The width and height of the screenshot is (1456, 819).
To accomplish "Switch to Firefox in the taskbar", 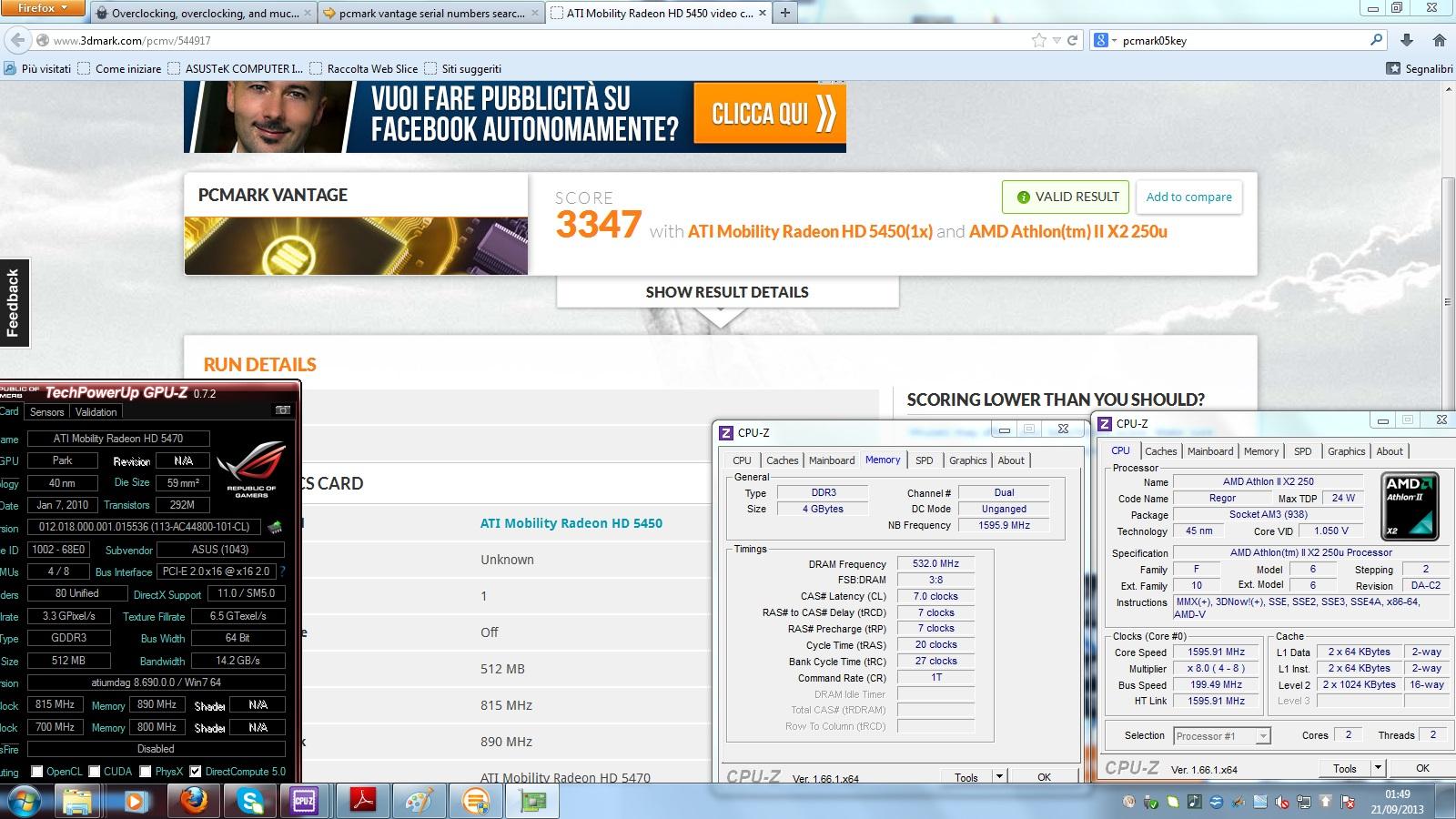I will click(x=193, y=801).
